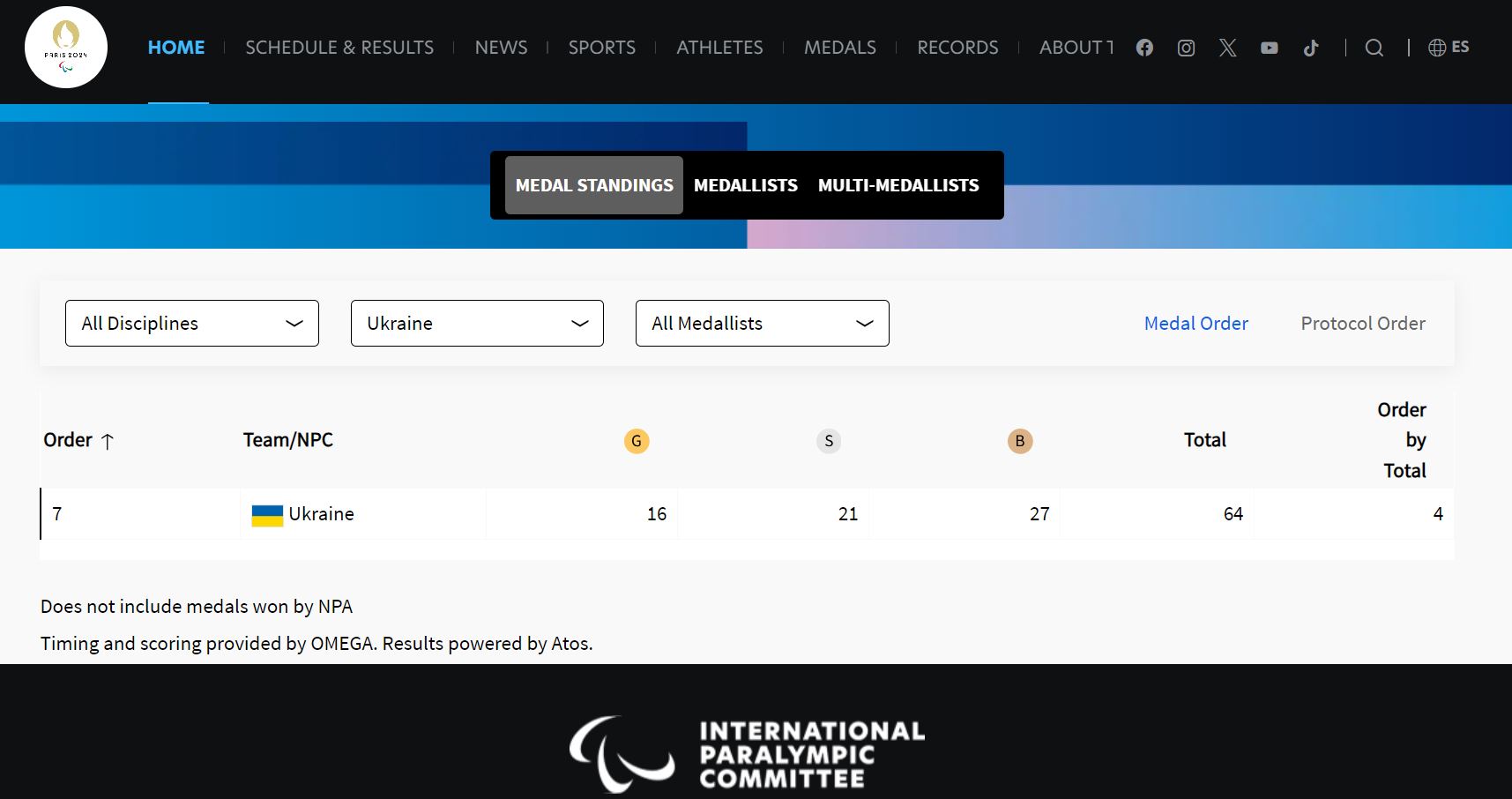
Task: Switch to the MEDALLISTS tab
Action: (x=746, y=185)
